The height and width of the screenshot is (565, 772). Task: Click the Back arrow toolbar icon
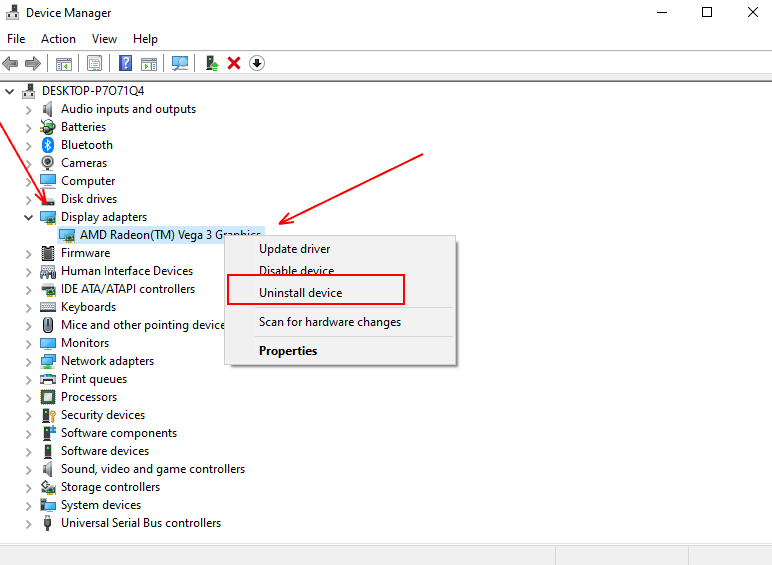coord(10,63)
